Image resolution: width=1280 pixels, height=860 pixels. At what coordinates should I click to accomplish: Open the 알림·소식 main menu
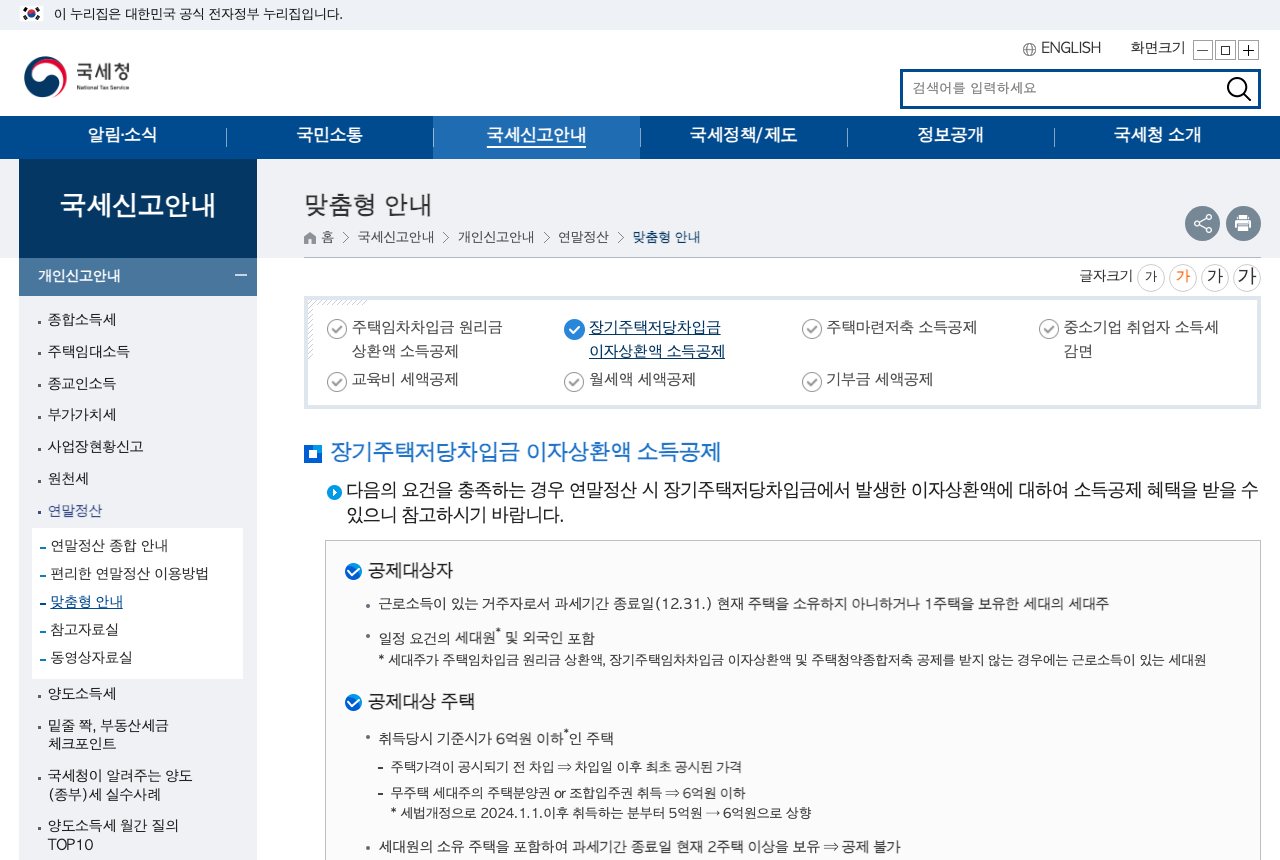click(123, 136)
